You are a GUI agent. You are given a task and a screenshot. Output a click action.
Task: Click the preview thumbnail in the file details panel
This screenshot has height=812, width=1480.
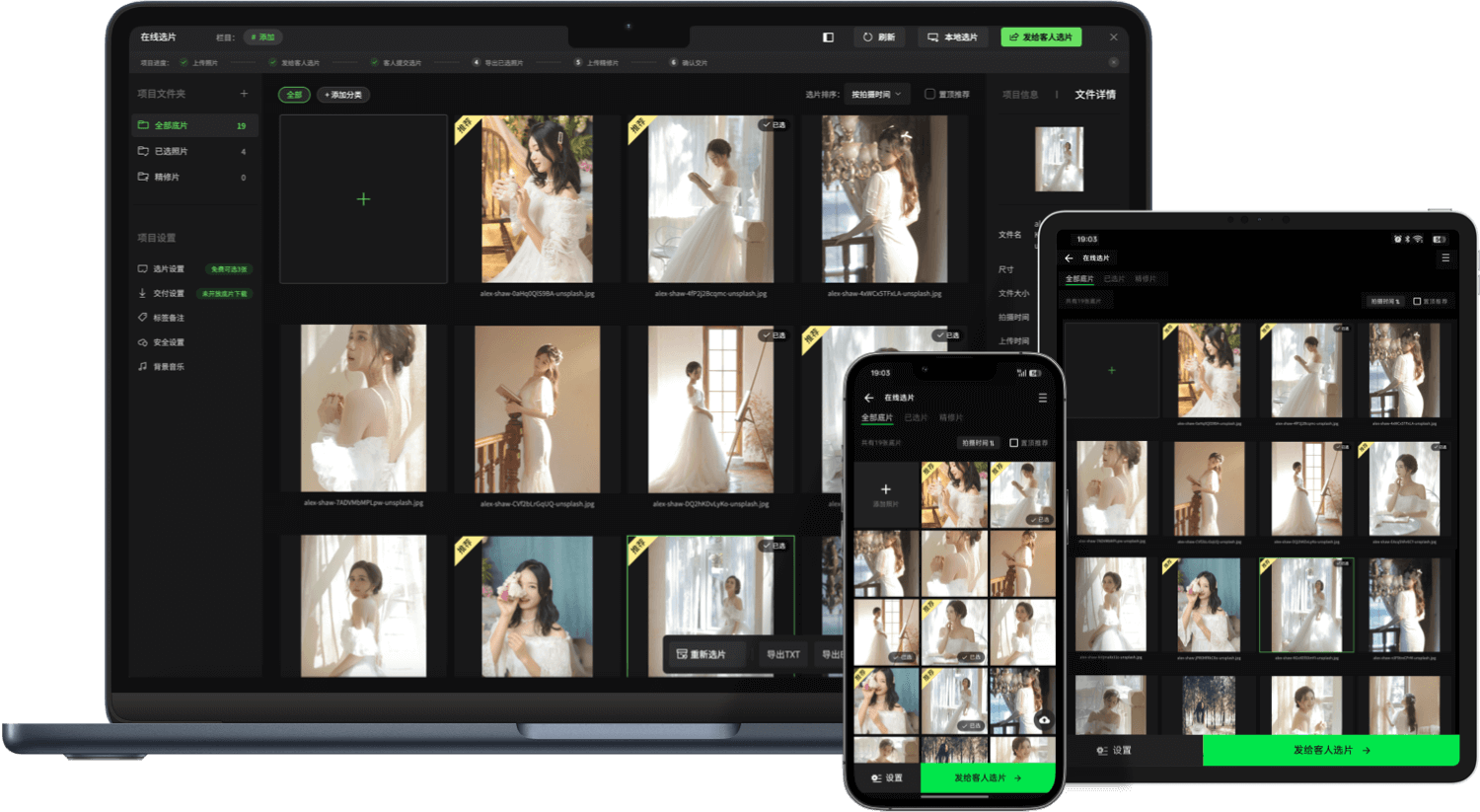(1059, 159)
